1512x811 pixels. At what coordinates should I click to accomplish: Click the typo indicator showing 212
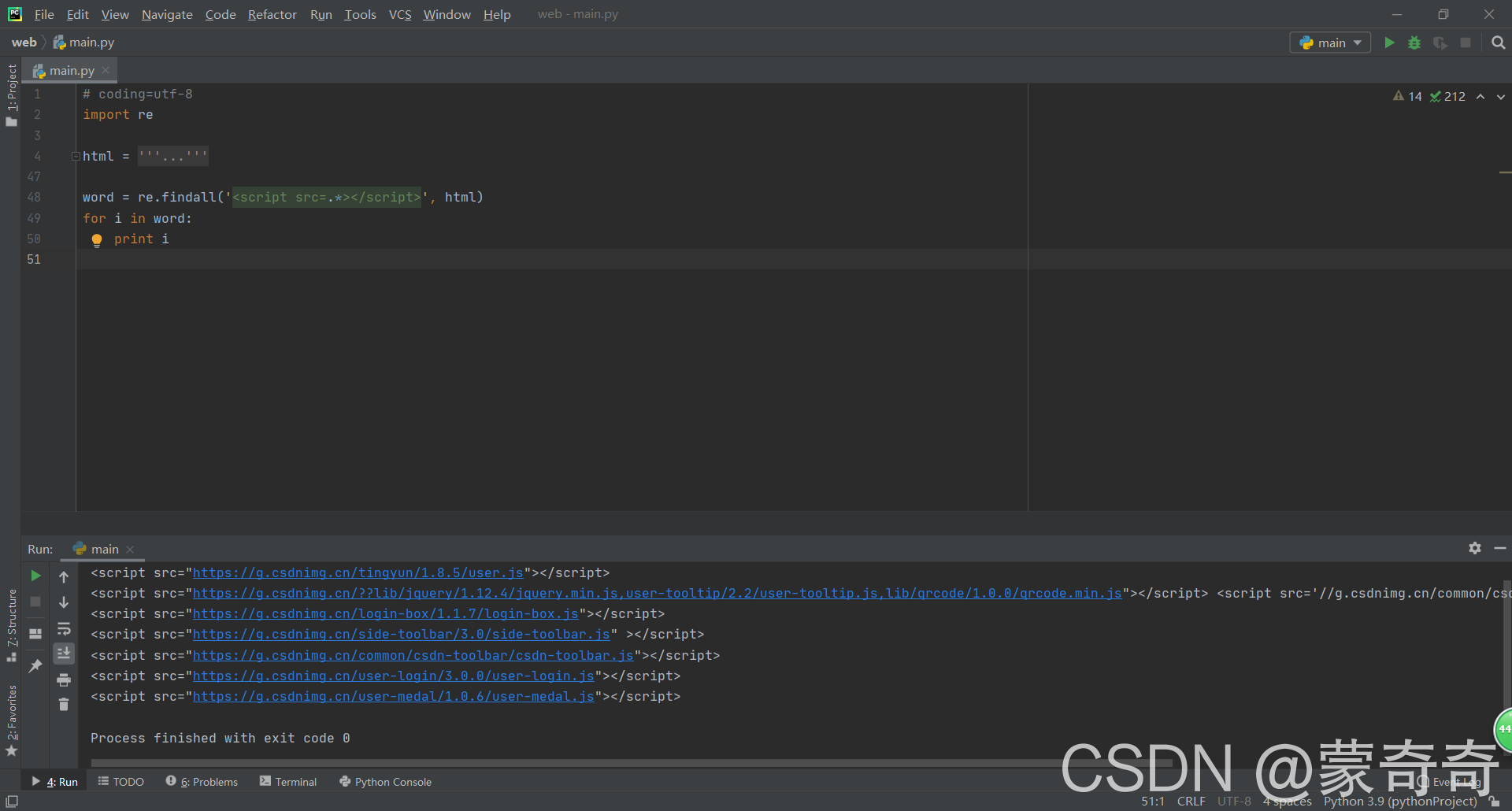(1447, 96)
